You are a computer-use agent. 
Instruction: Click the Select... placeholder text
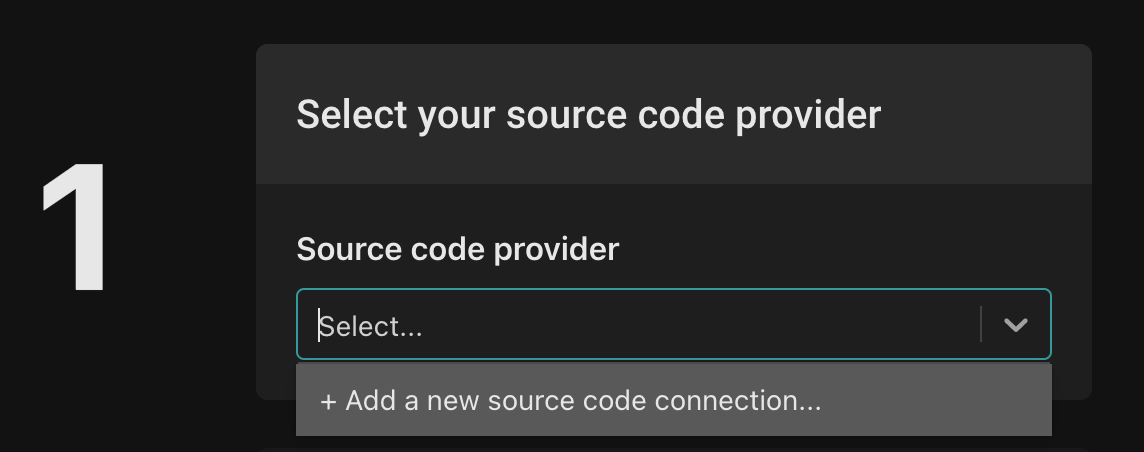tap(371, 326)
